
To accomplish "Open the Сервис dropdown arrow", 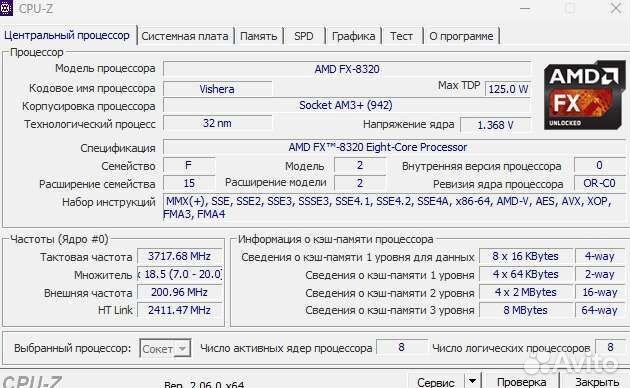I will coord(473,382).
